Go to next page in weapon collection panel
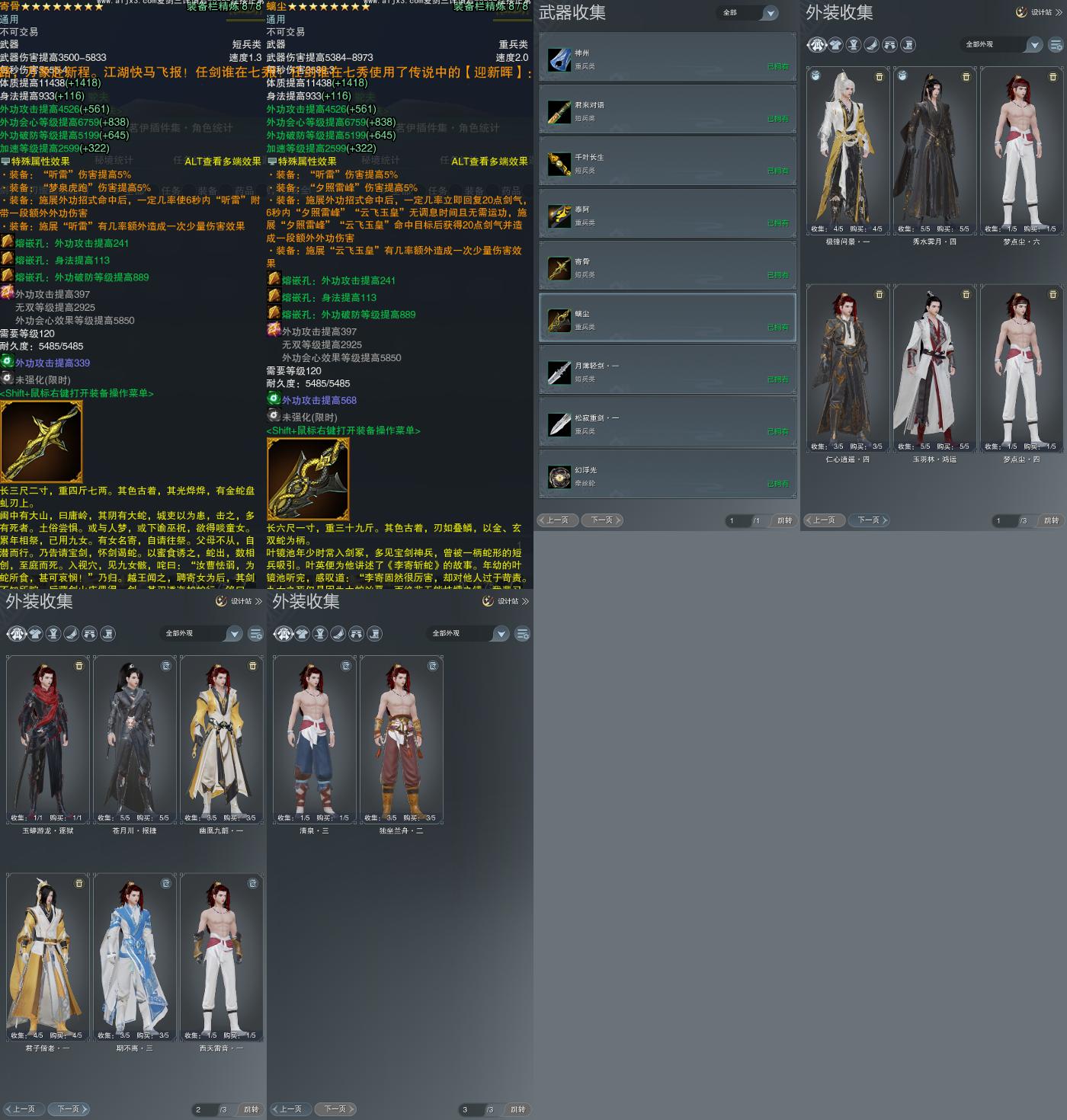Viewport: 1067px width, 1120px height. 602,520
